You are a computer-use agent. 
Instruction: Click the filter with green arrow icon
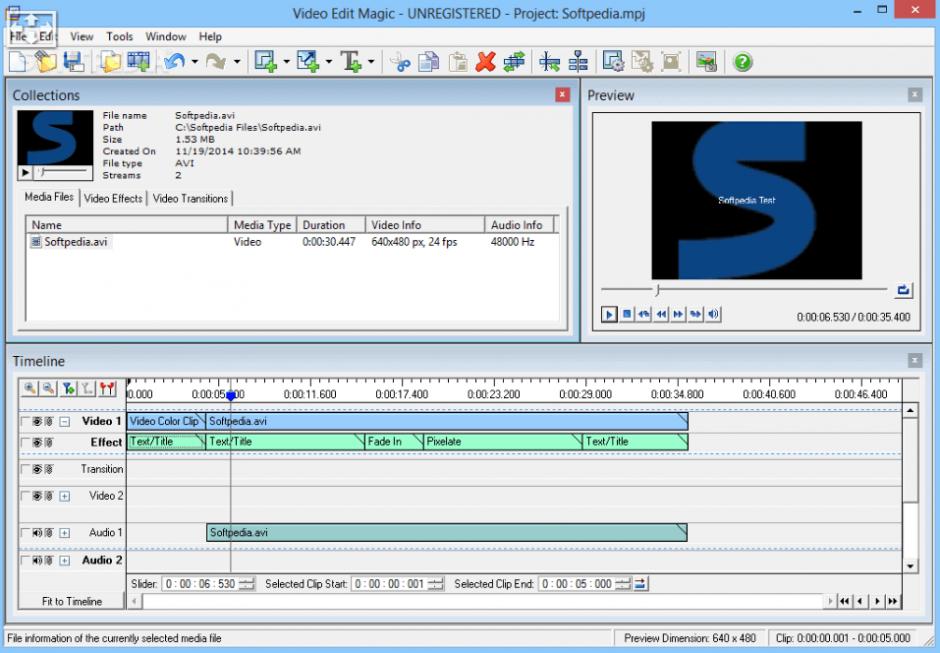[x=68, y=389]
